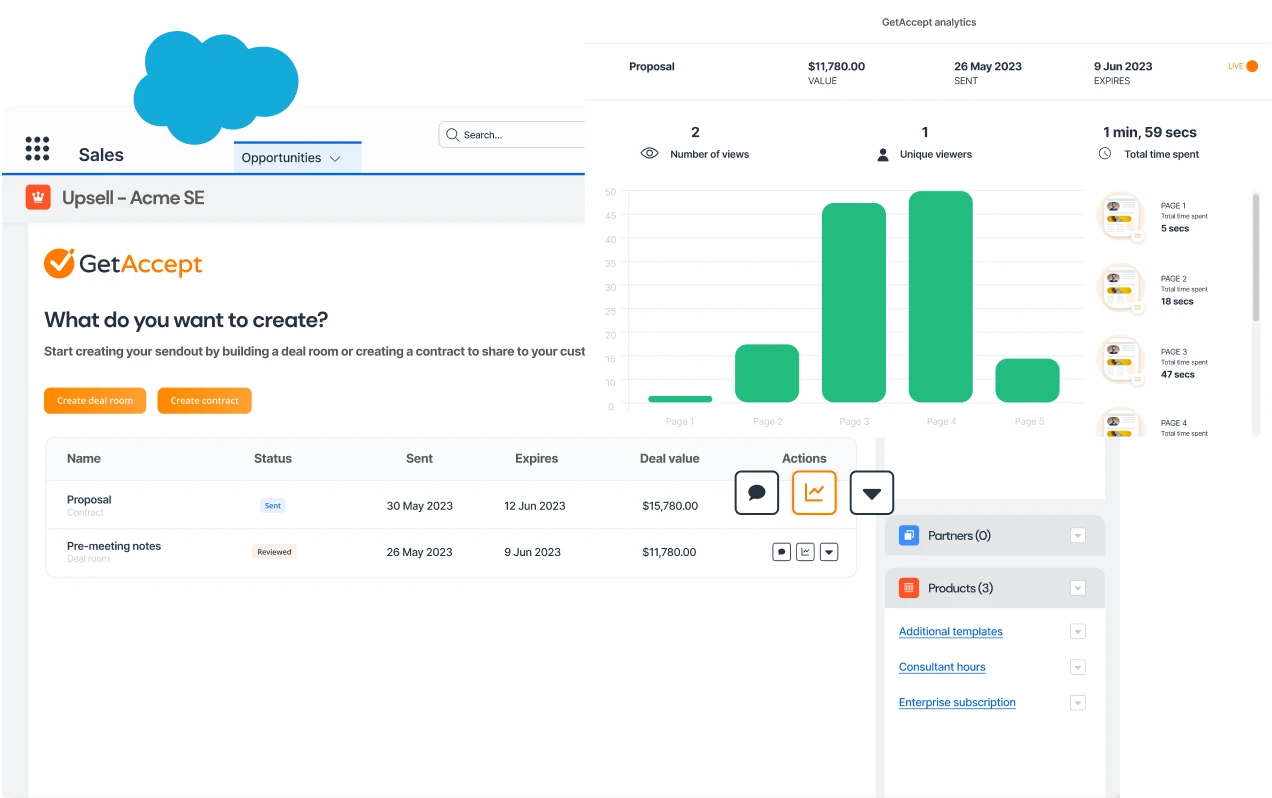The height and width of the screenshot is (798, 1272).
Task: Click the 1 min, 59 secs total time
Action: click(x=1150, y=132)
